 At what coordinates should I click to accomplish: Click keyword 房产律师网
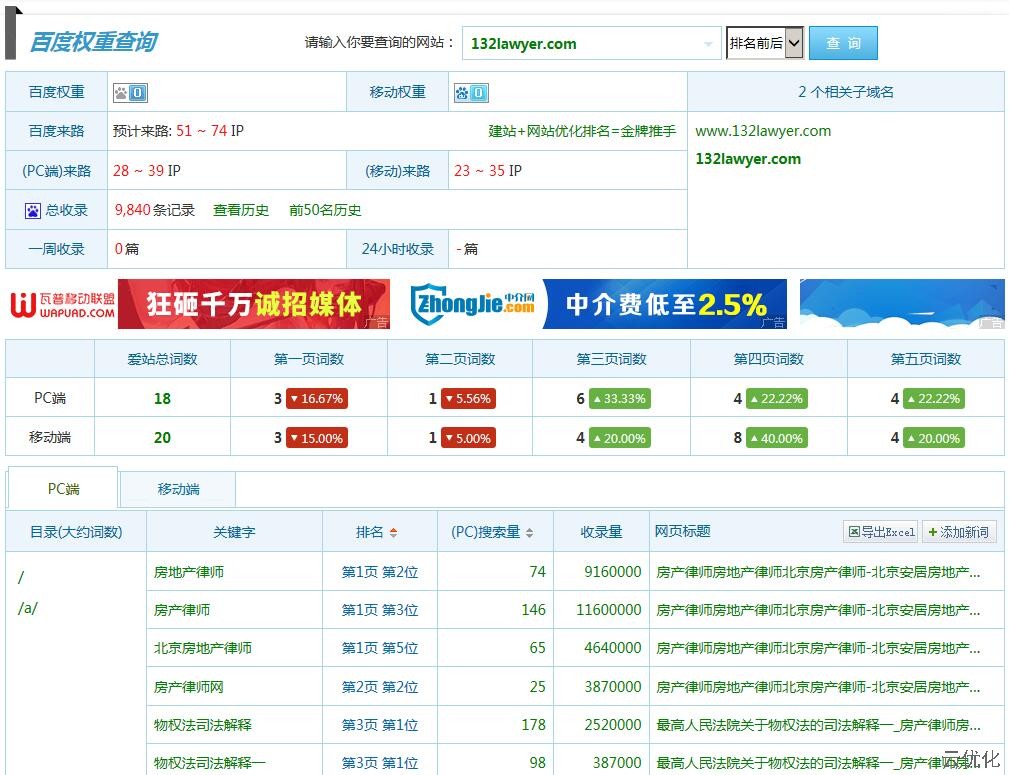(189, 687)
